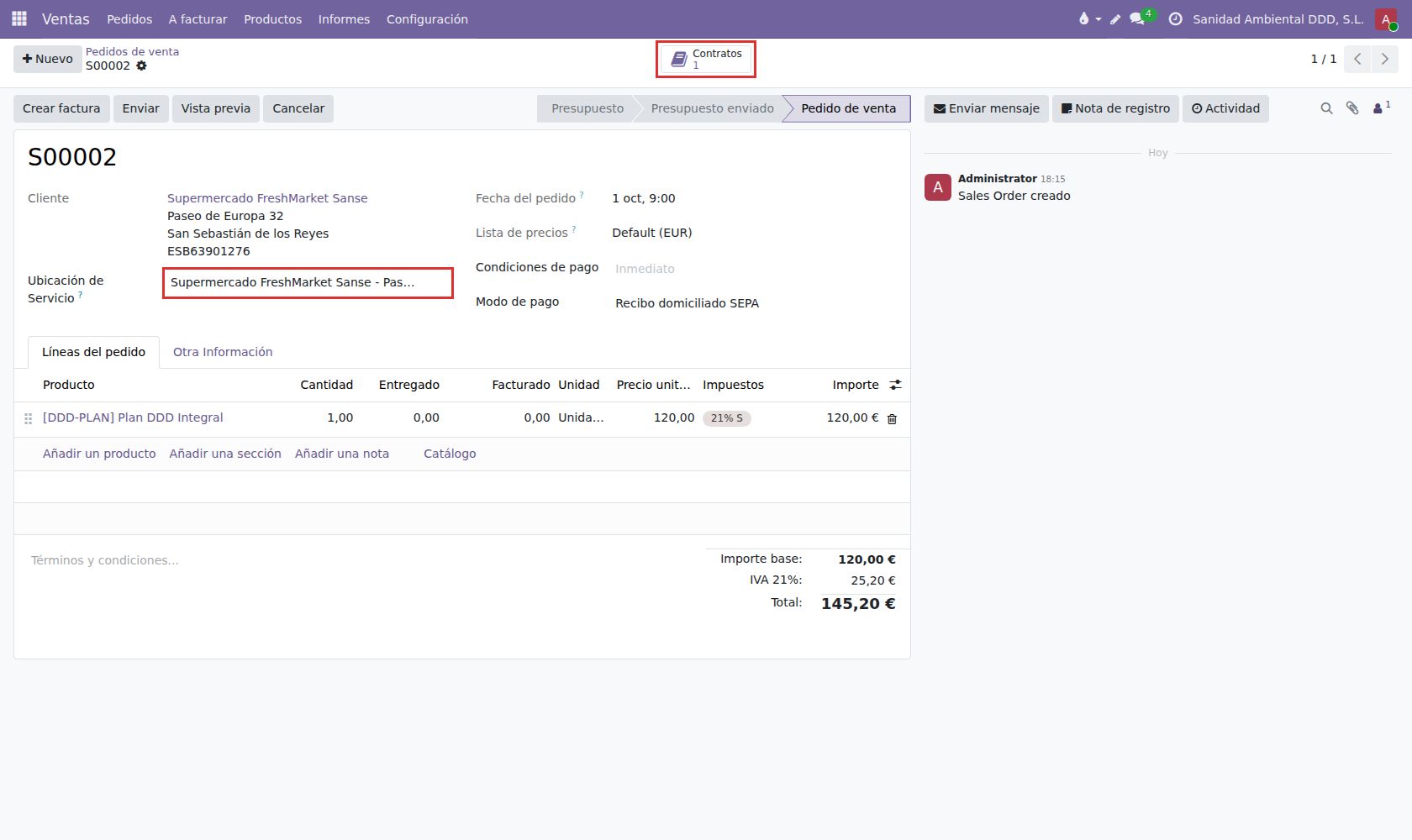The height and width of the screenshot is (840, 1412).
Task: Open the Contratos smart button
Action: [706, 59]
